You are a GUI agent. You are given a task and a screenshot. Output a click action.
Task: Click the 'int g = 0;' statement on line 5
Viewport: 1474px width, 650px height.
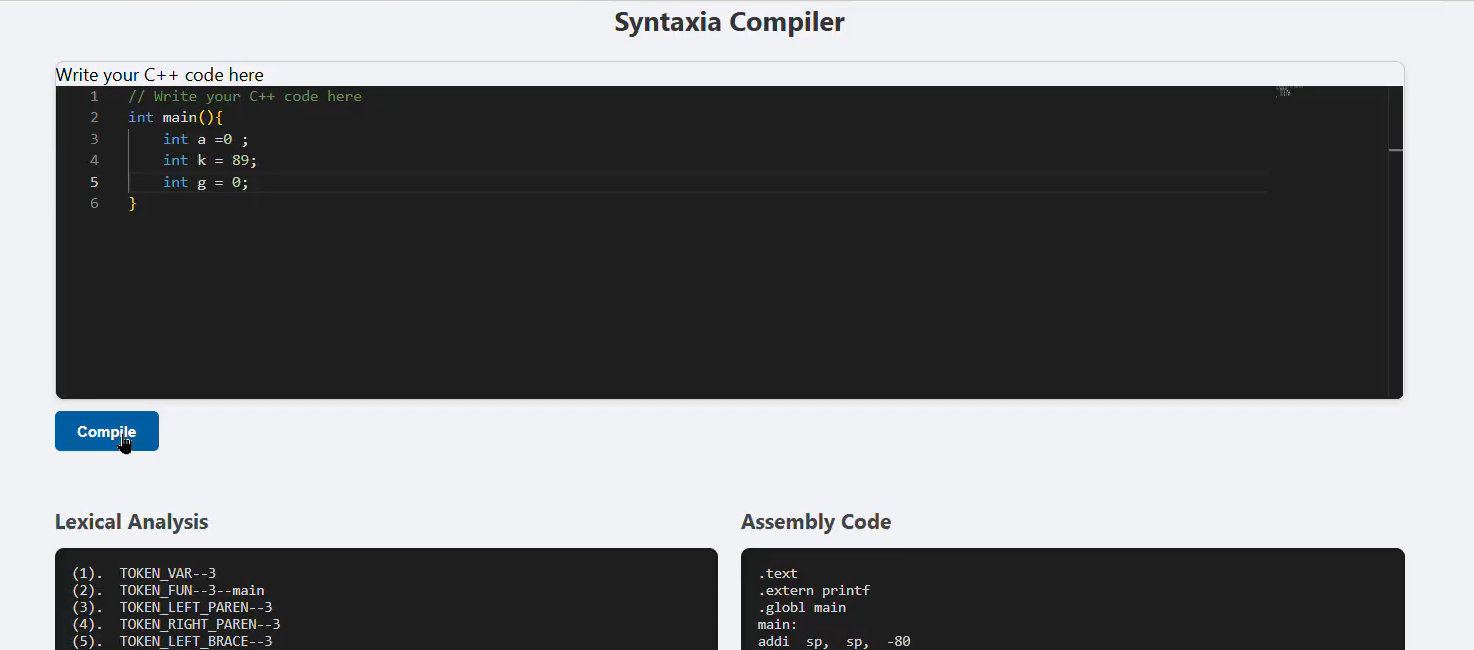point(205,182)
